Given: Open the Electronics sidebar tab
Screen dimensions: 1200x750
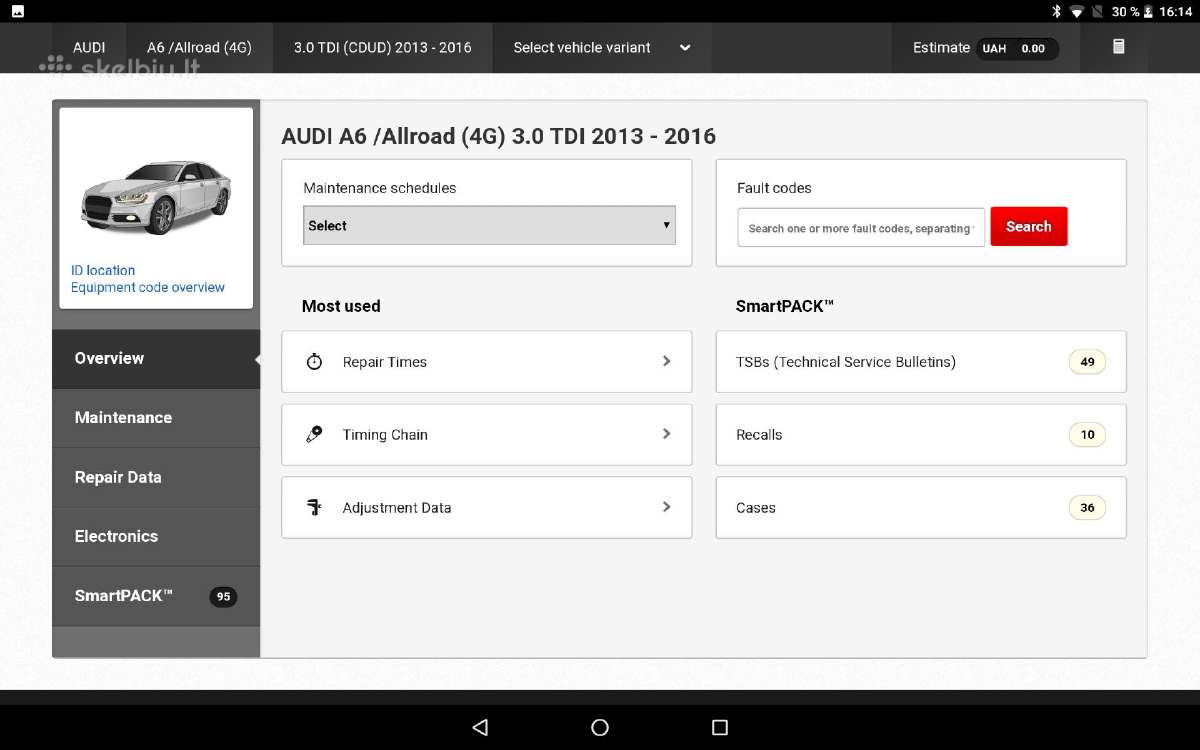Looking at the screenshot, I should coord(156,536).
